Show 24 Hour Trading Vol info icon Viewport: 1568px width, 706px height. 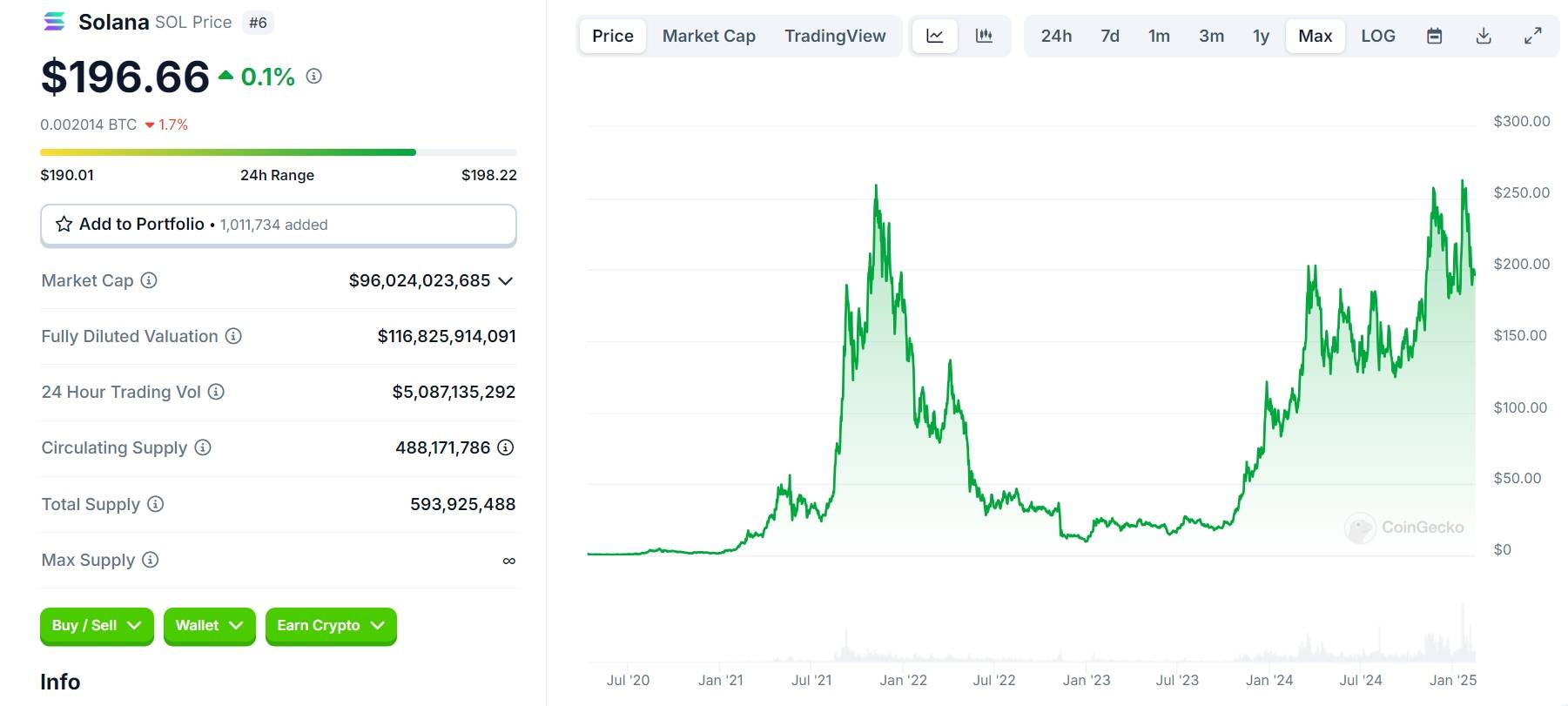[x=216, y=392]
